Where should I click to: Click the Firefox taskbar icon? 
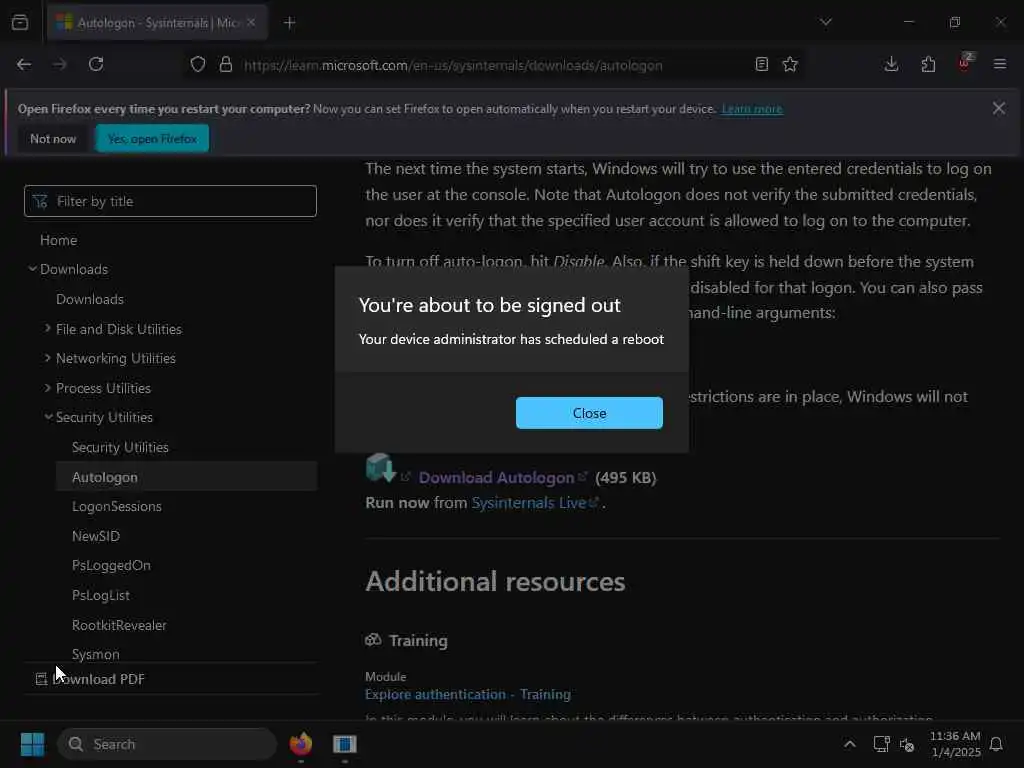coord(301,744)
